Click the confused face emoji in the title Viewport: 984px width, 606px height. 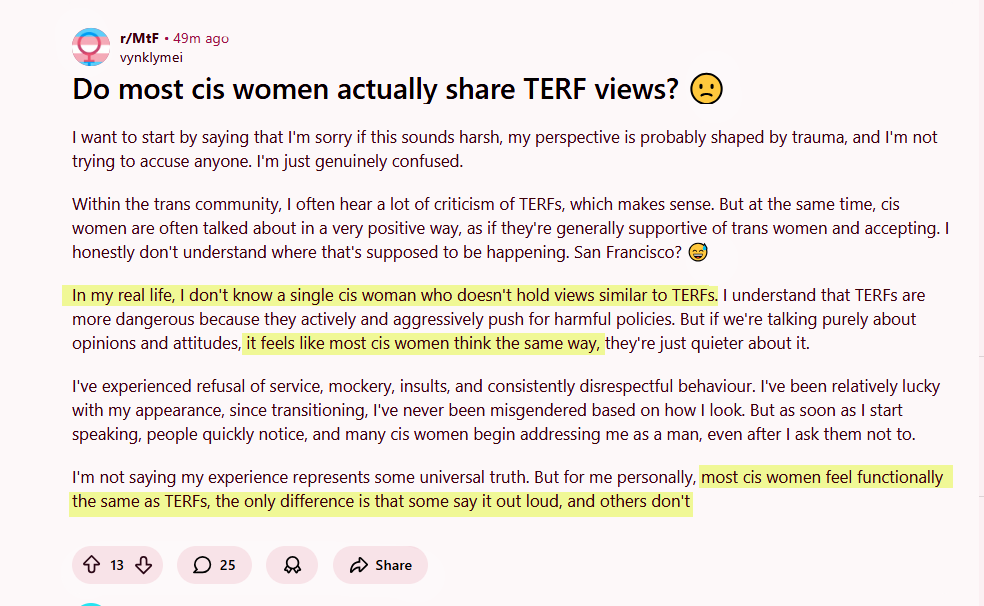coord(707,90)
